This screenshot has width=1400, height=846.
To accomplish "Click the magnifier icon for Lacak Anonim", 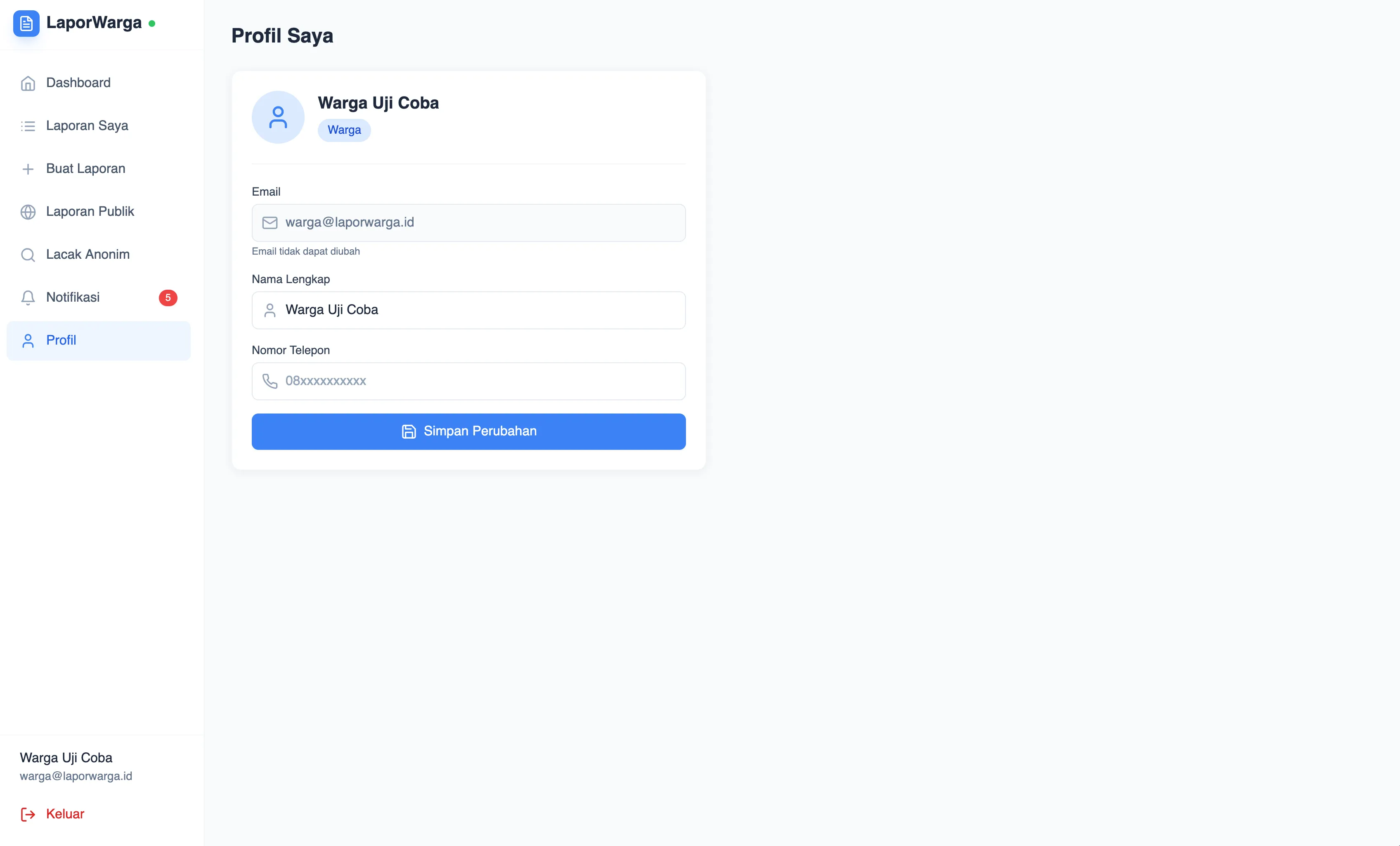I will 28,255.
